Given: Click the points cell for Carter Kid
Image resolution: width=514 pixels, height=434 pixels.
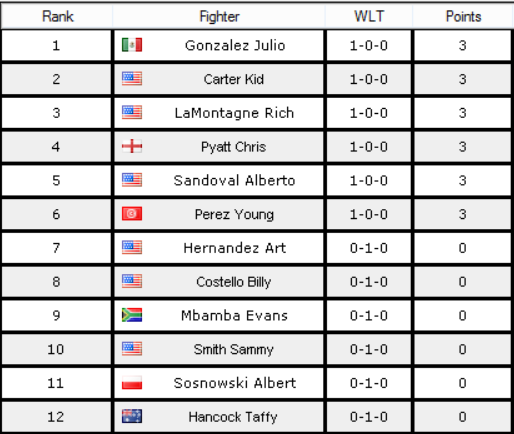Looking at the screenshot, I should point(462,79).
